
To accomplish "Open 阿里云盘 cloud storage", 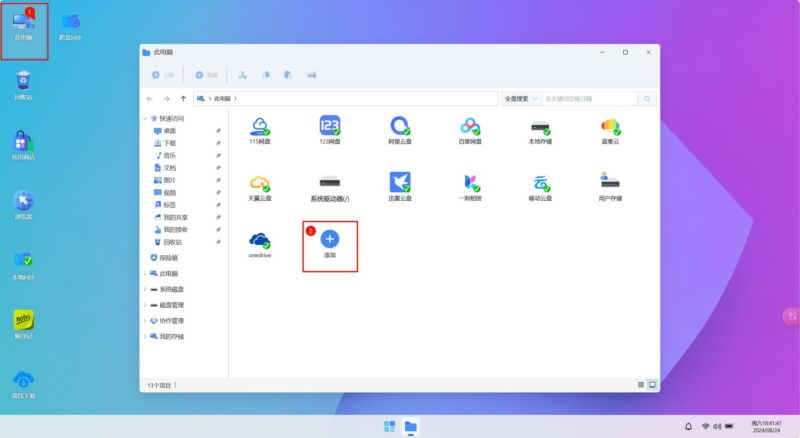I will pyautogui.click(x=400, y=126).
